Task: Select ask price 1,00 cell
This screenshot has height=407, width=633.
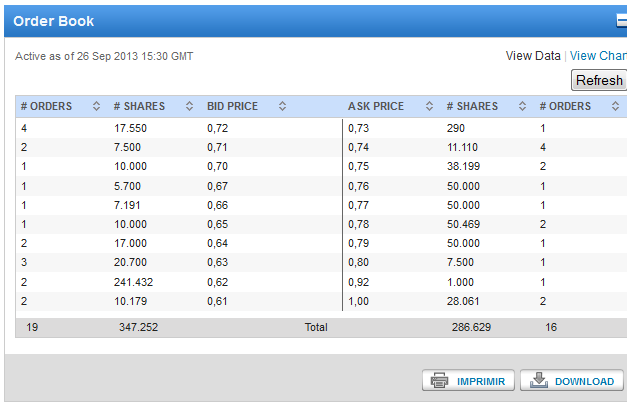Action: click(358, 301)
